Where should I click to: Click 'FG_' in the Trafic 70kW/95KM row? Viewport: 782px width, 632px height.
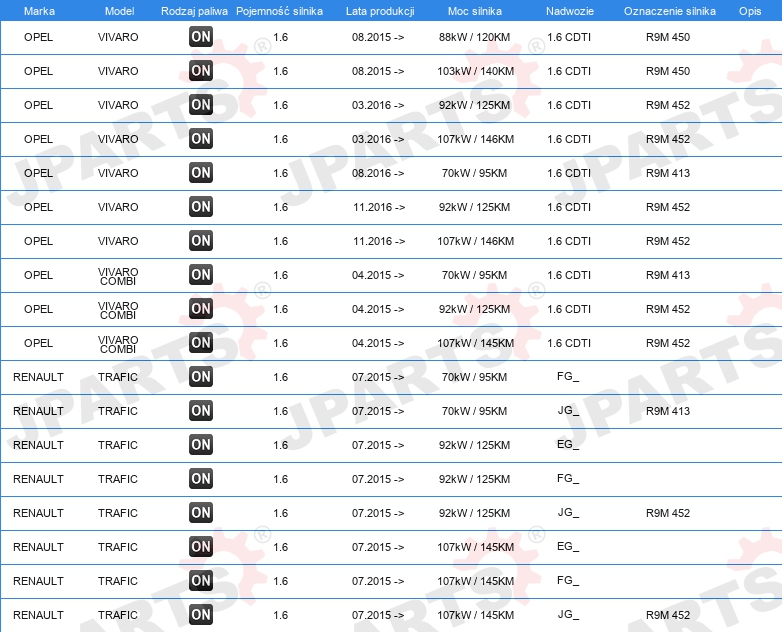pos(568,376)
